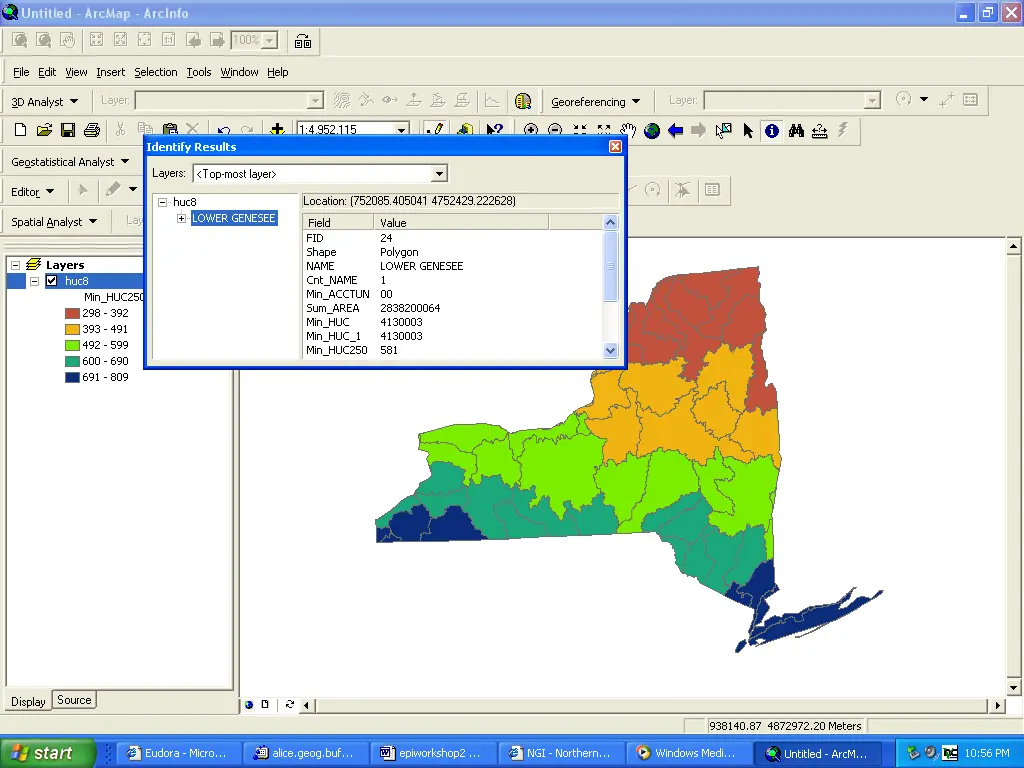Switch to Layout View page icon
This screenshot has width=1024, height=768.
click(264, 705)
